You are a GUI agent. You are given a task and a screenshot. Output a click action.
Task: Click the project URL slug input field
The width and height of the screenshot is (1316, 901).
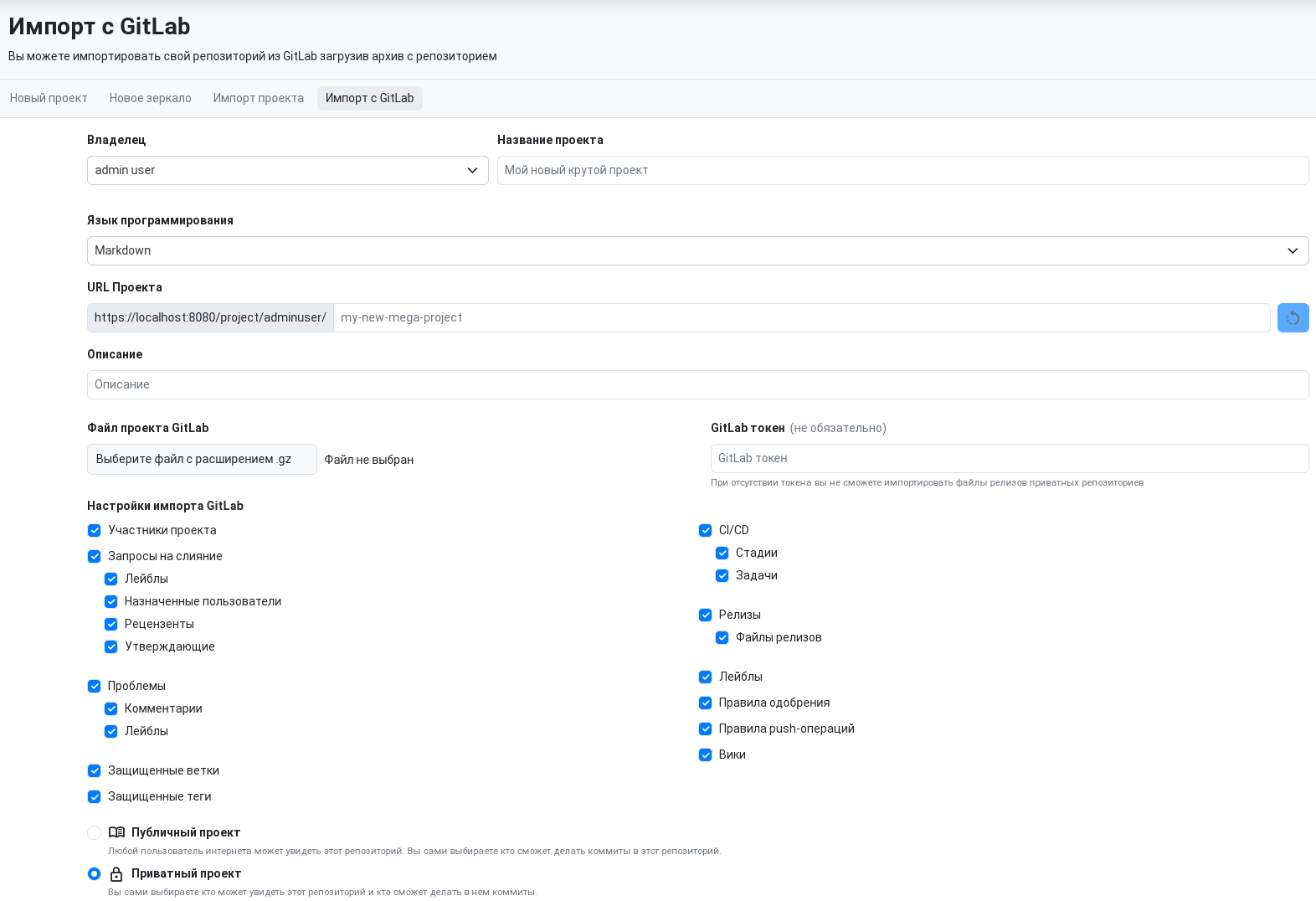coord(802,317)
